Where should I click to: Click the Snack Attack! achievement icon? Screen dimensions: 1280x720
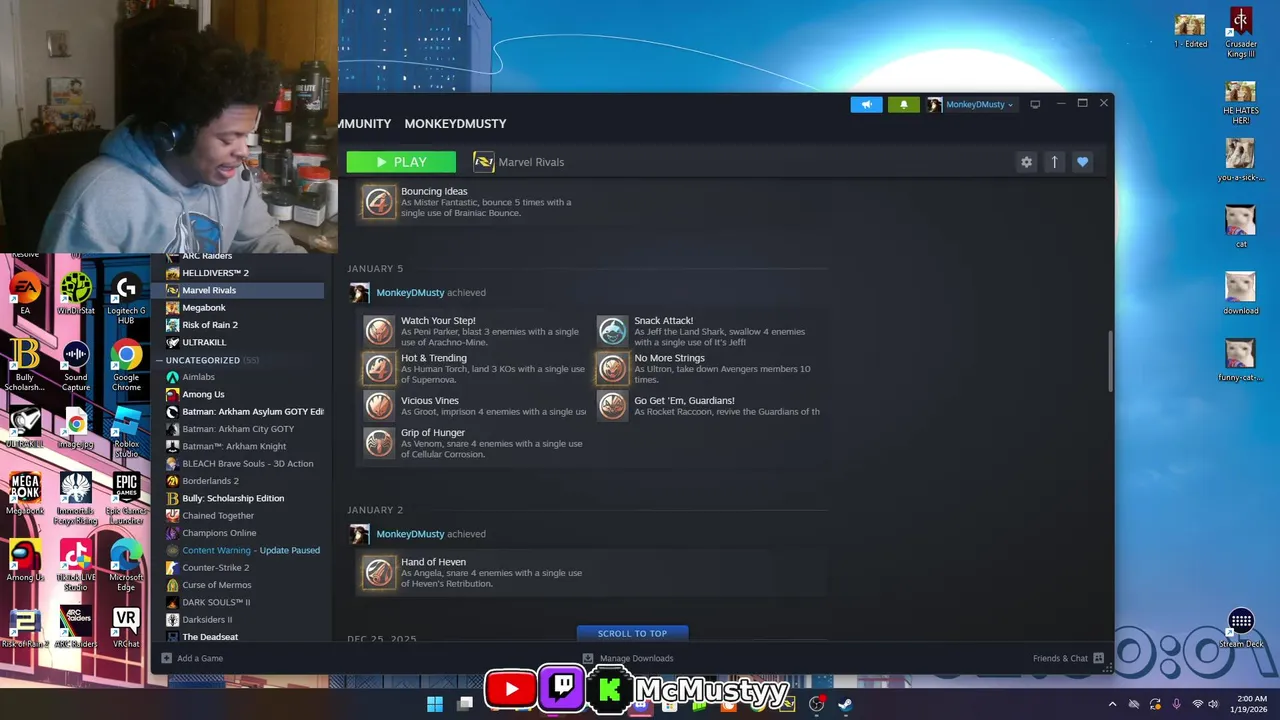pyautogui.click(x=612, y=331)
